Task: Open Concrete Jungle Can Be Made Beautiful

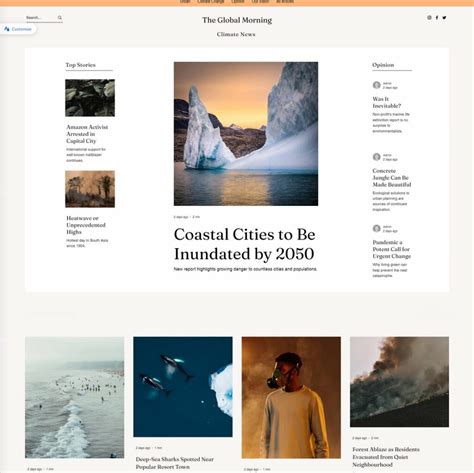Action: tap(392, 178)
